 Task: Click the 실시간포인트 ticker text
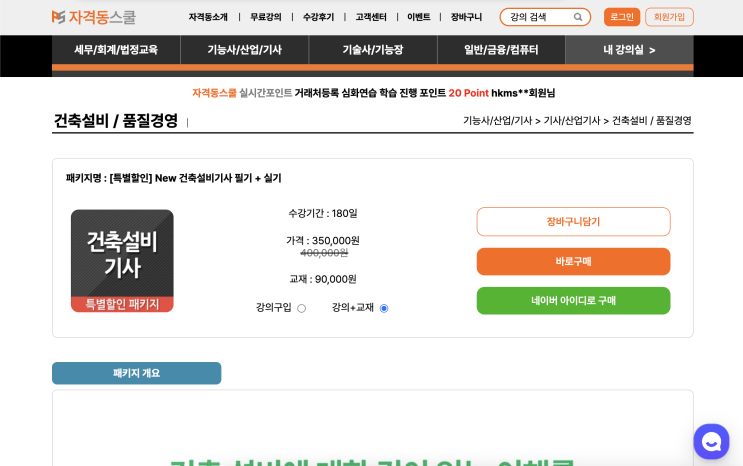pyautogui.click(x=265, y=93)
